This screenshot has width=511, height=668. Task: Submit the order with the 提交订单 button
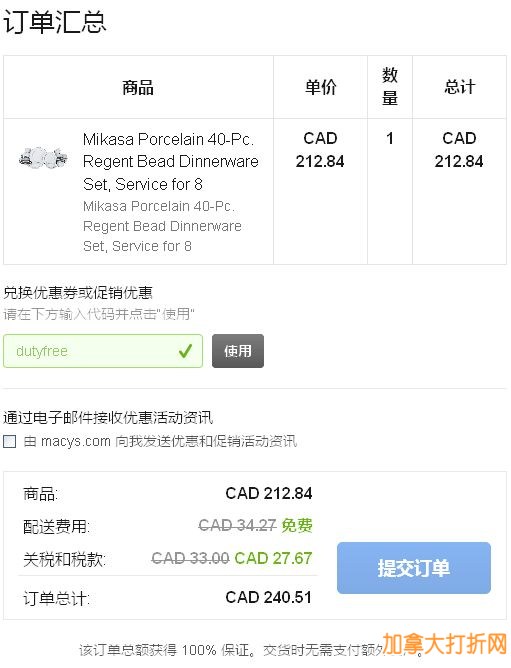click(x=414, y=568)
